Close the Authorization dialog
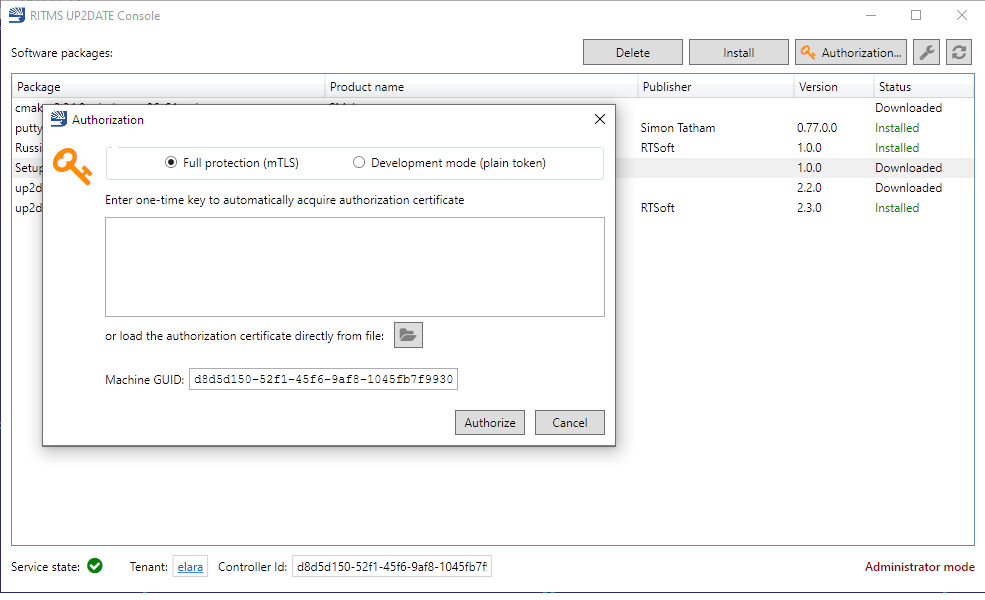Viewport: 985px width, 600px height. (600, 120)
